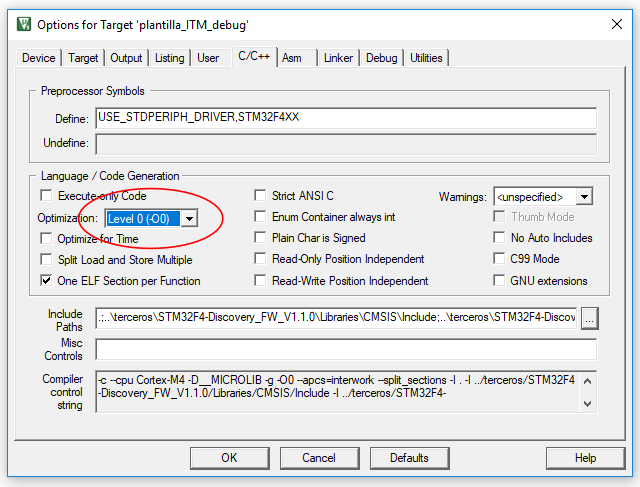Close the Options for Target dialog
This screenshot has width=640, height=487.
pyautogui.click(x=617, y=24)
